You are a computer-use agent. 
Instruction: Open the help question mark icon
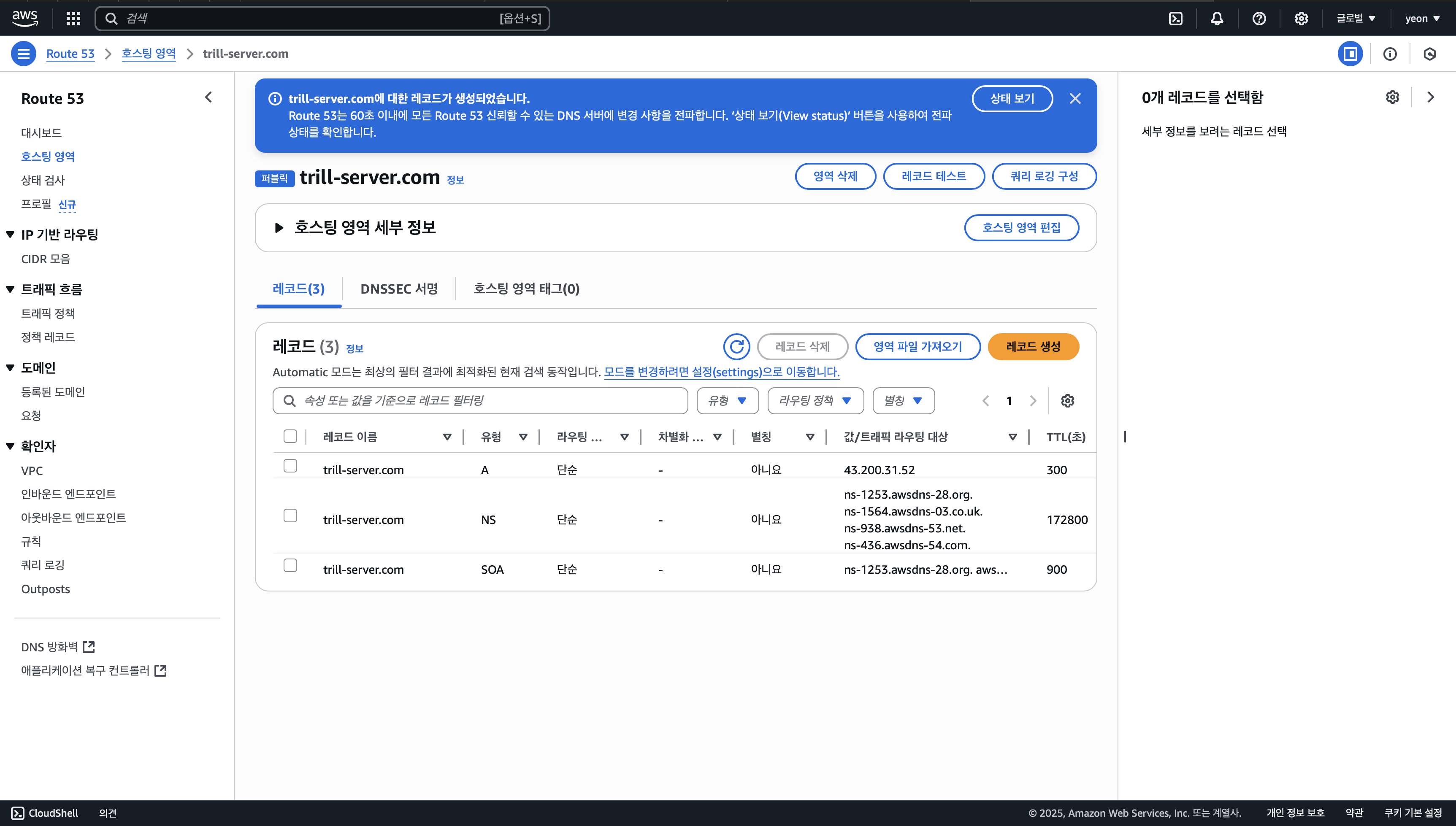[1259, 19]
